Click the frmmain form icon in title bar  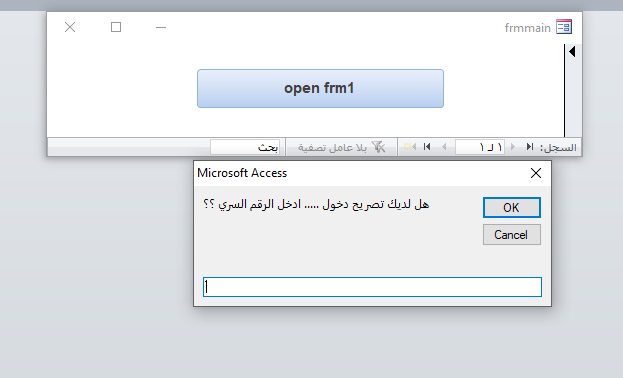click(564, 27)
